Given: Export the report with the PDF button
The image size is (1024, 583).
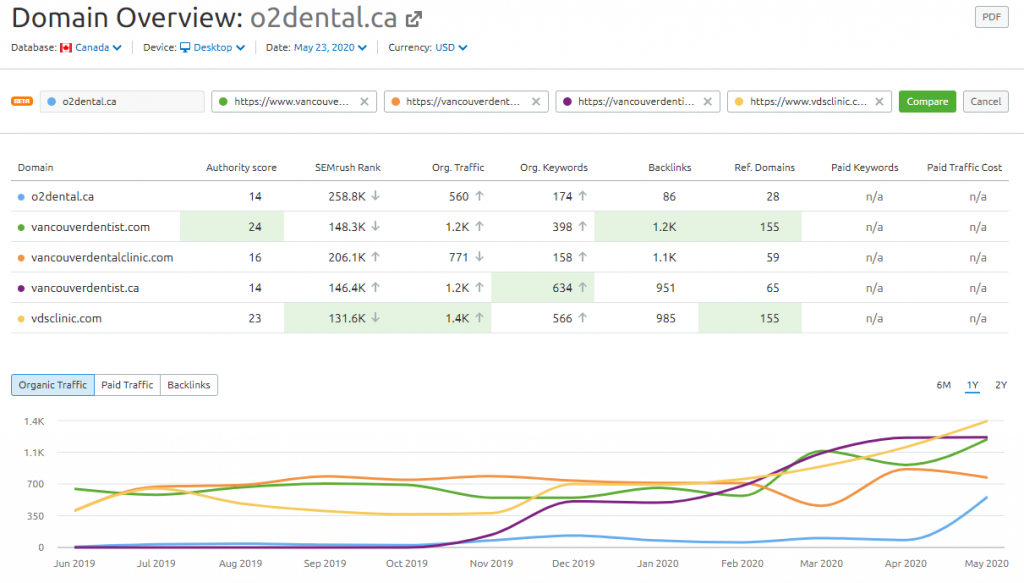Looking at the screenshot, I should [991, 17].
